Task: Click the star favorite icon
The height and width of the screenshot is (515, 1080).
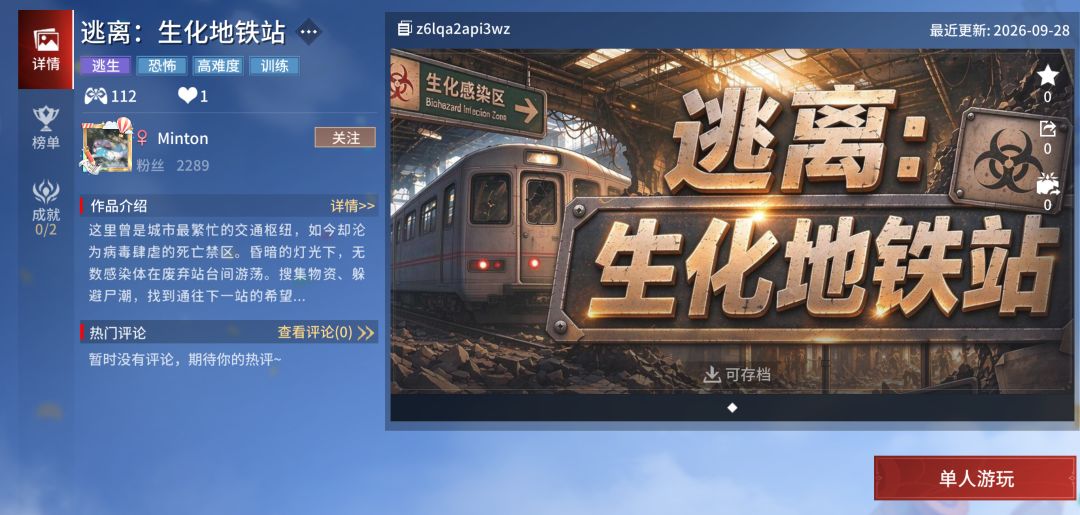Action: [1048, 75]
